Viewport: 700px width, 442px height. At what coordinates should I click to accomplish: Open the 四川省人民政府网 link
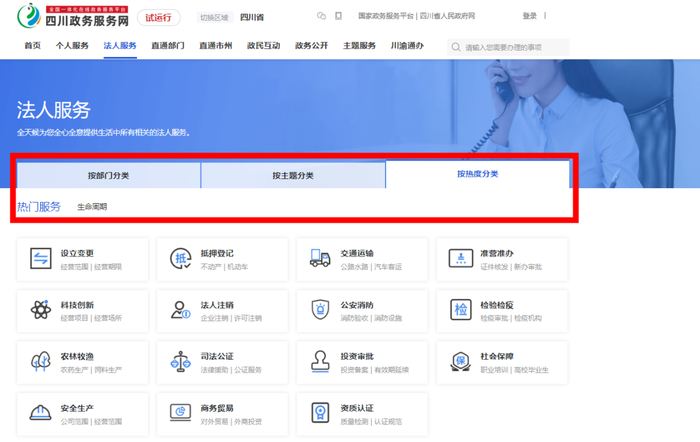(x=447, y=16)
